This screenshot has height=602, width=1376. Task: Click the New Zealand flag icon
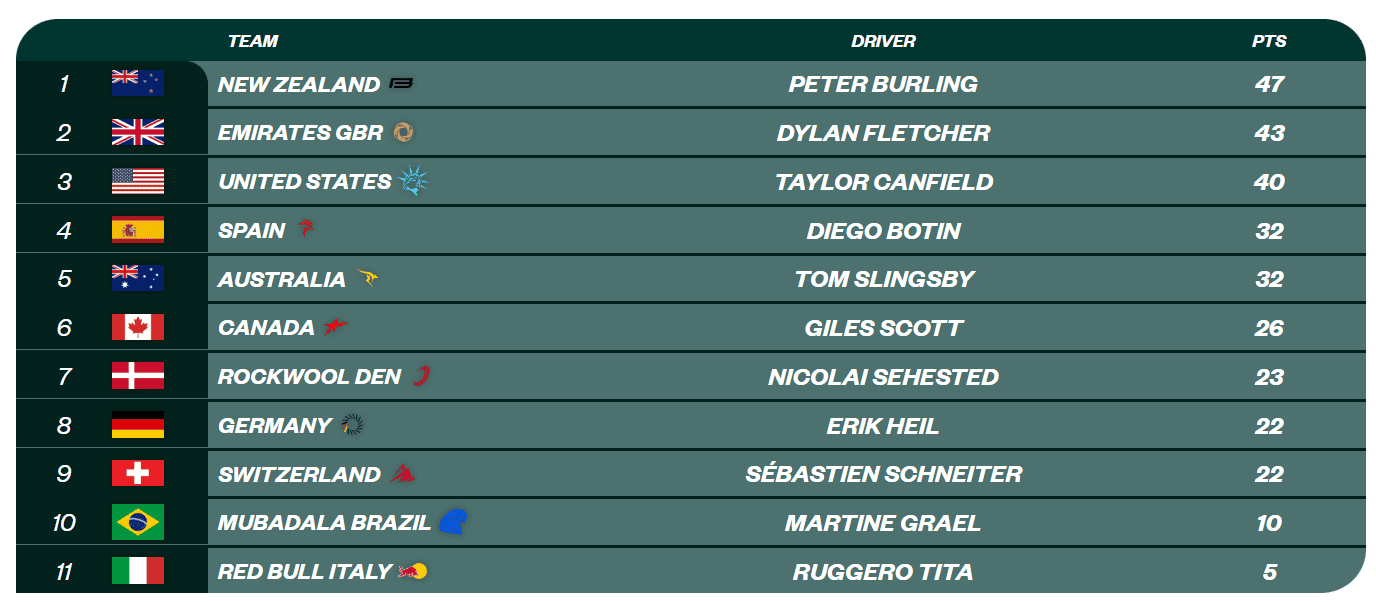(x=138, y=84)
